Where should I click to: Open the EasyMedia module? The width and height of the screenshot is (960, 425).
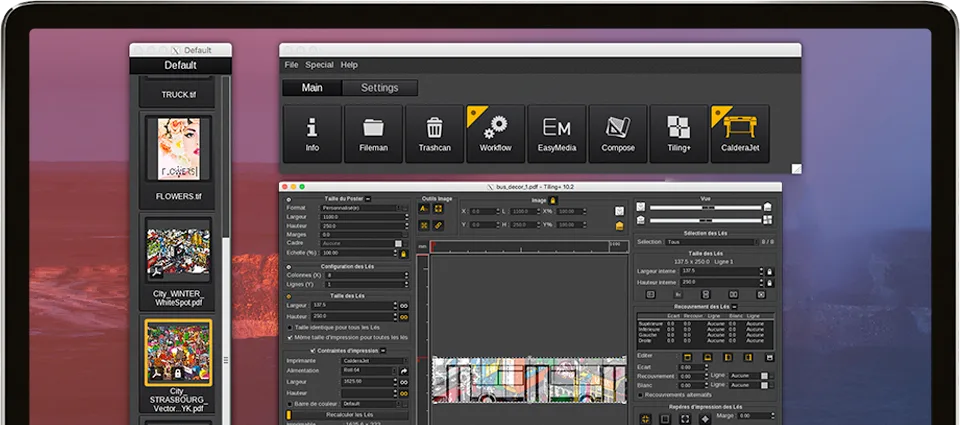point(557,134)
